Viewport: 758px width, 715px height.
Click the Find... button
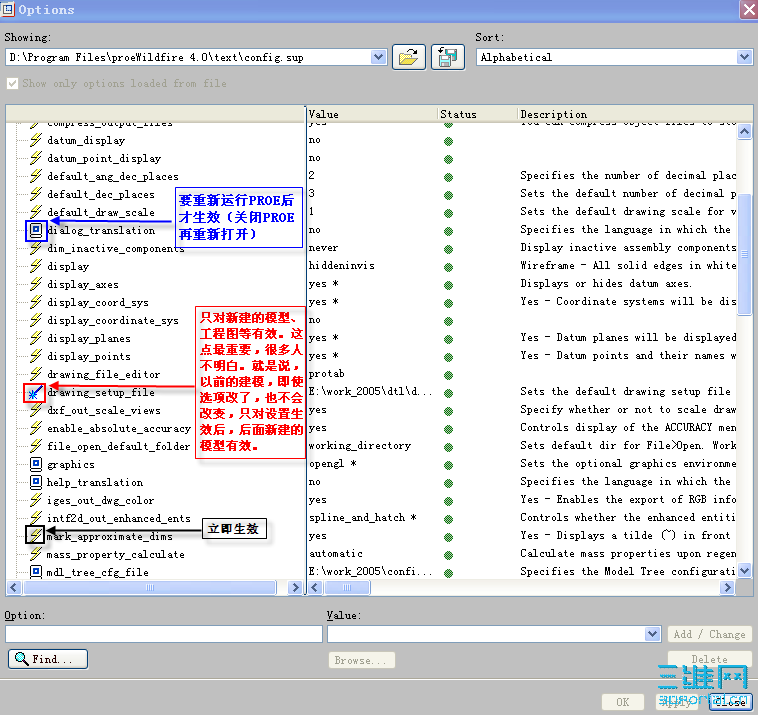tap(48, 659)
